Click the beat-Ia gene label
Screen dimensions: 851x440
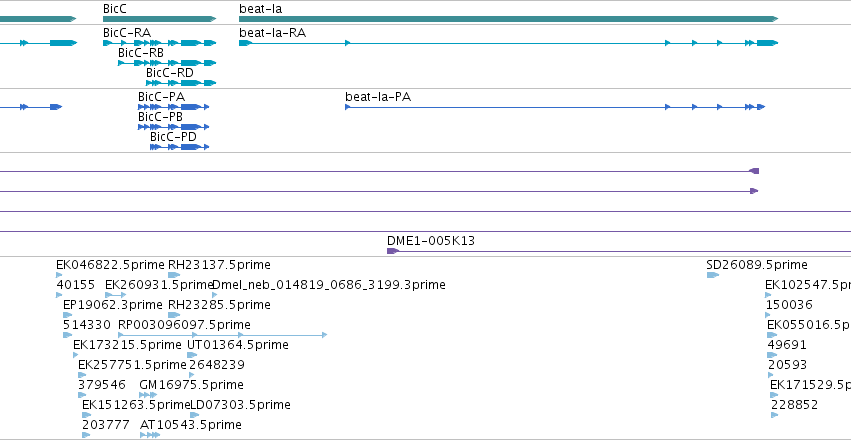pos(261,9)
